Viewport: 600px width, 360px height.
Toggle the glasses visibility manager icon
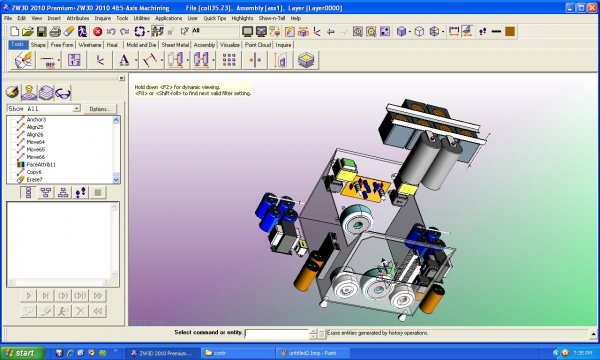63,93
